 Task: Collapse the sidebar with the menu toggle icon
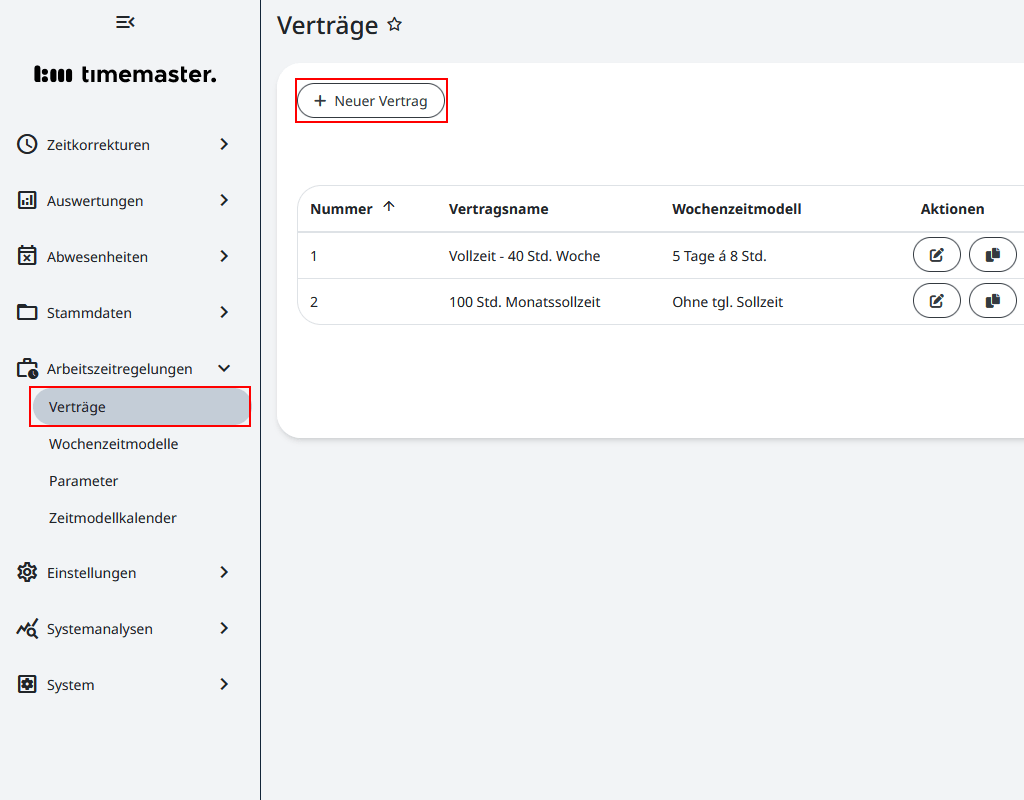tap(125, 22)
